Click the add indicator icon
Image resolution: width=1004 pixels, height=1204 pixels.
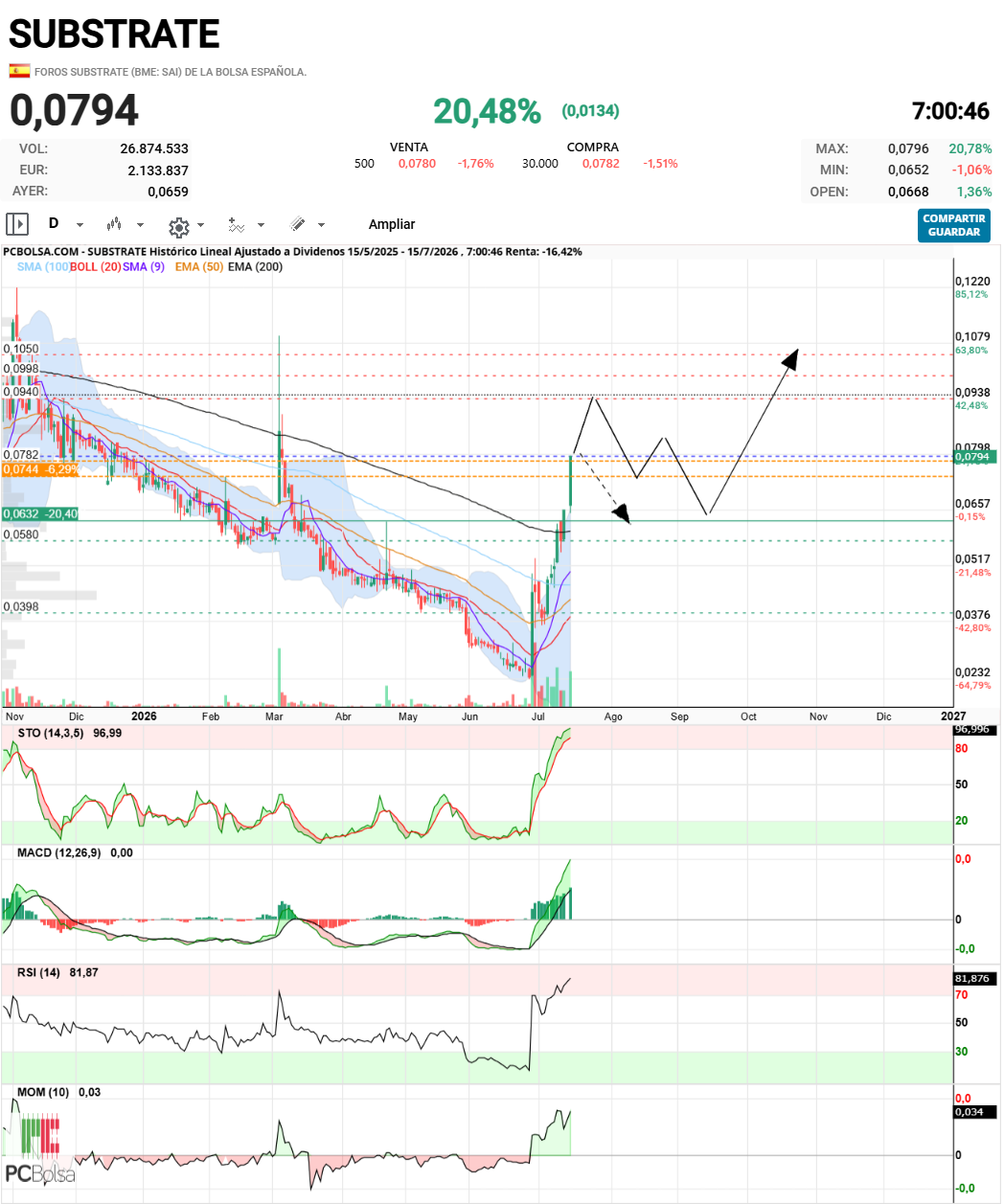[237, 224]
